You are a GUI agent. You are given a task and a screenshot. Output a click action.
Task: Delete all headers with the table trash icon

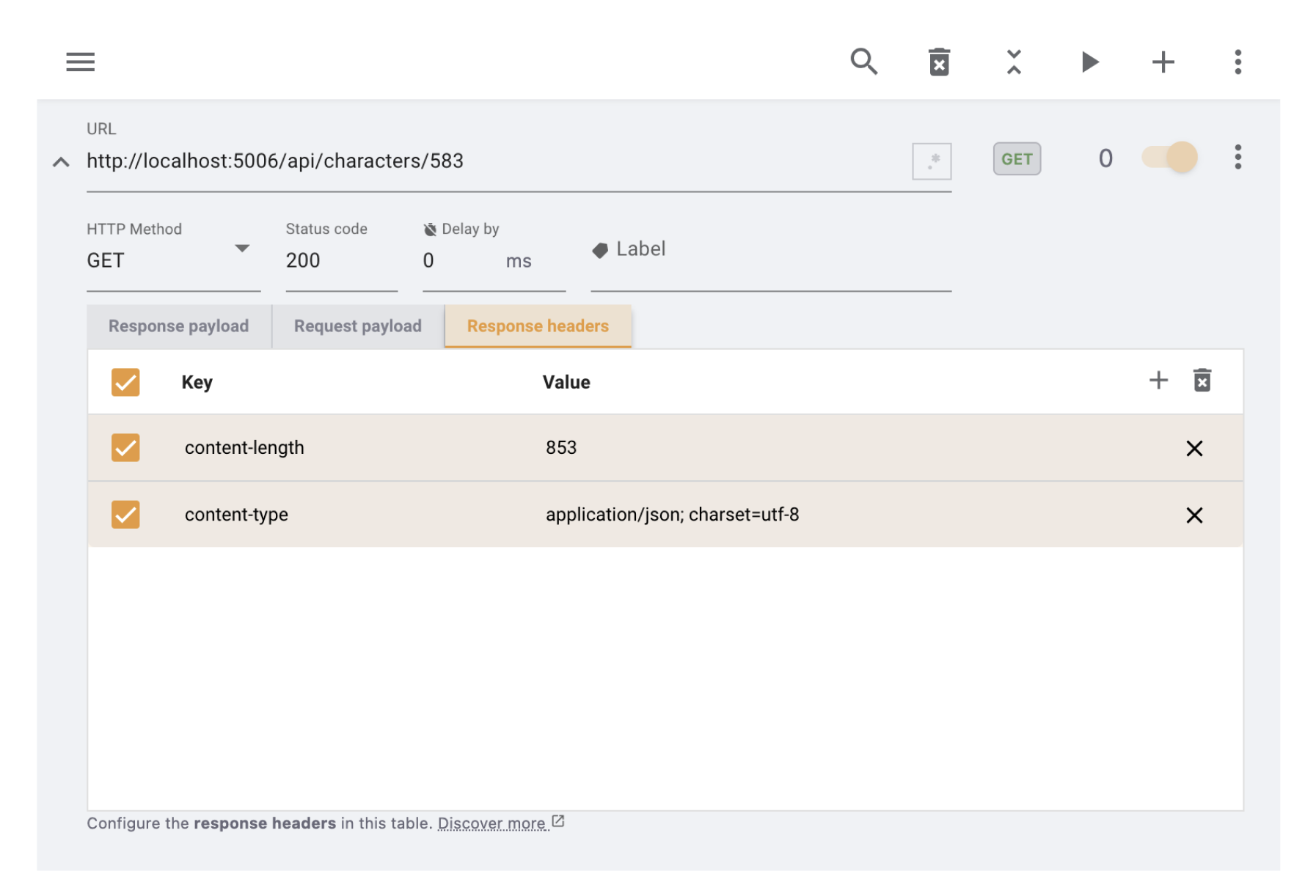[1202, 381]
